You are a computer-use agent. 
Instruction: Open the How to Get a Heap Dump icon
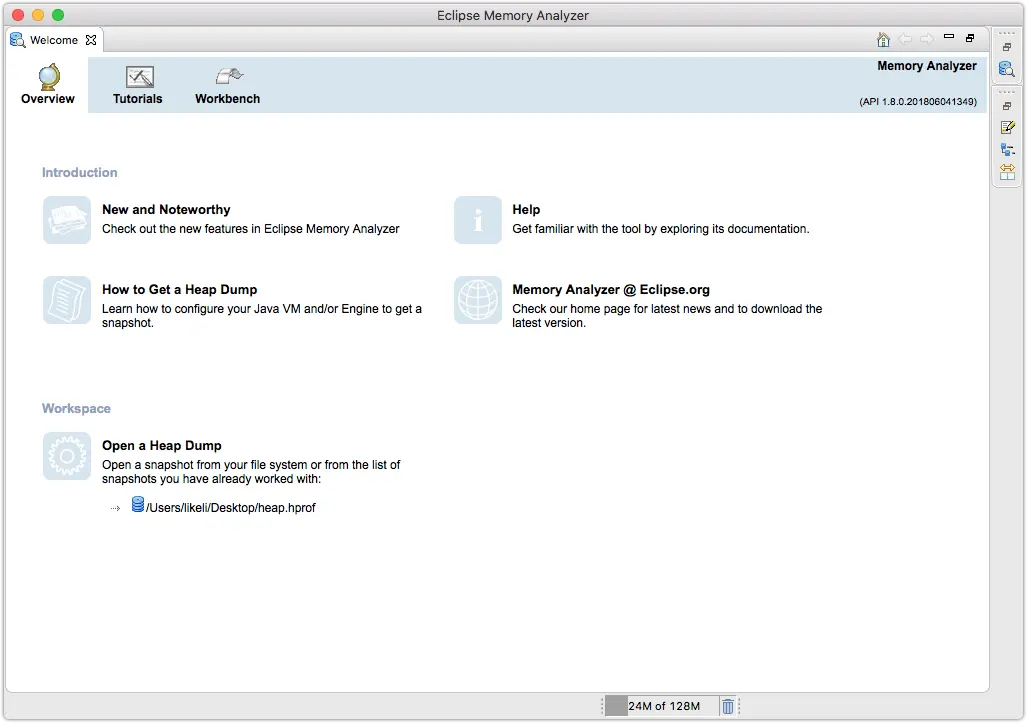67,300
